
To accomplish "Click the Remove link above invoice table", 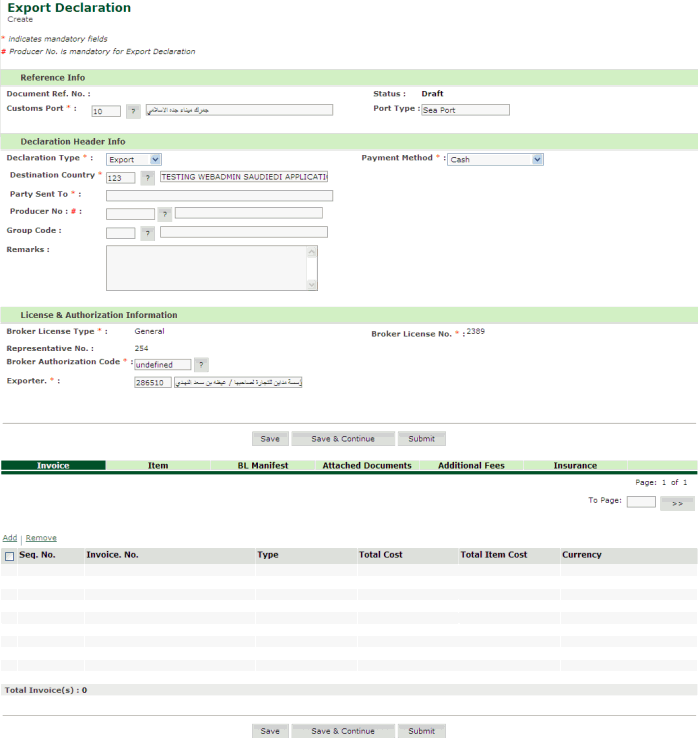I will coord(41,538).
